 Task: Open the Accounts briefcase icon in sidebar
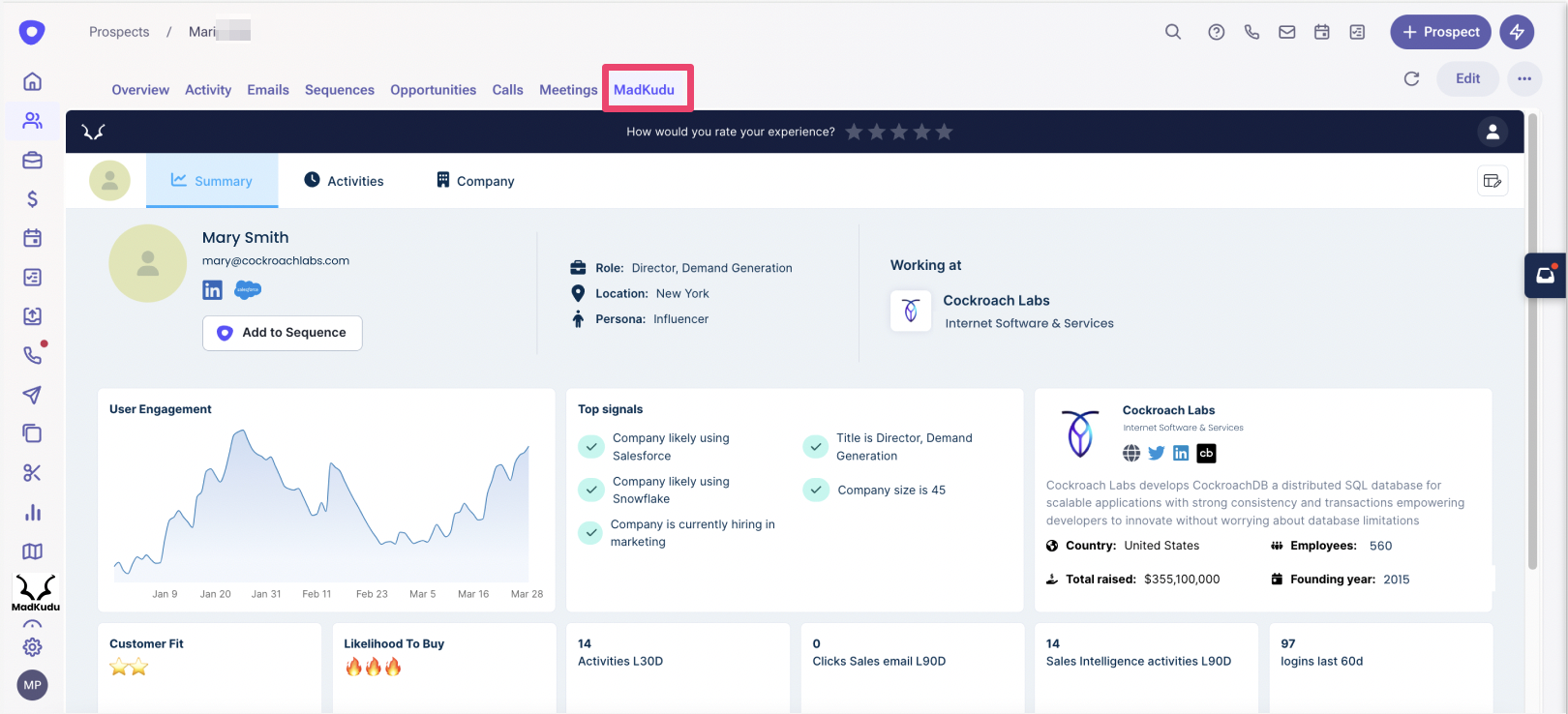32,160
